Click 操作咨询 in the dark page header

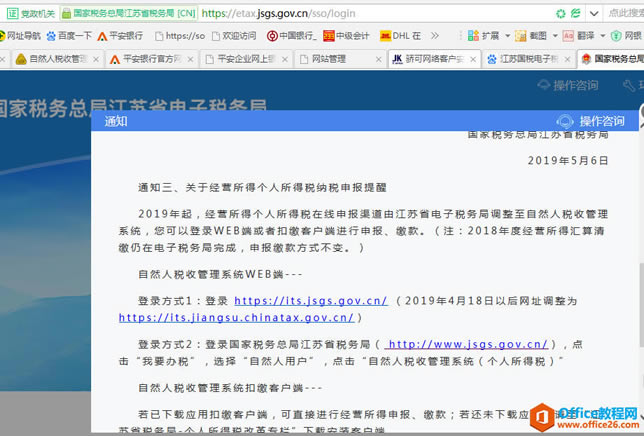(568, 85)
